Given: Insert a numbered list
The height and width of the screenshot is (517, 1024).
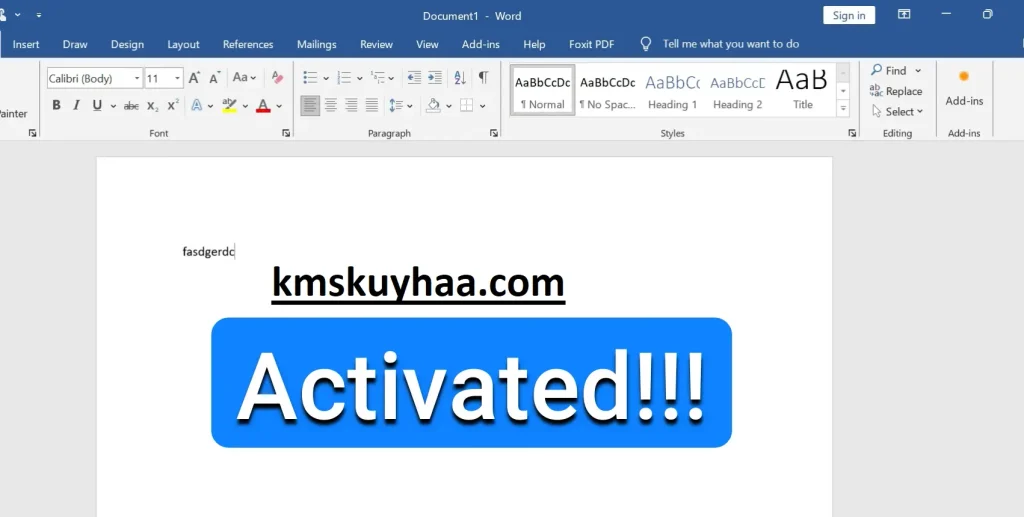Looking at the screenshot, I should pyautogui.click(x=344, y=78).
